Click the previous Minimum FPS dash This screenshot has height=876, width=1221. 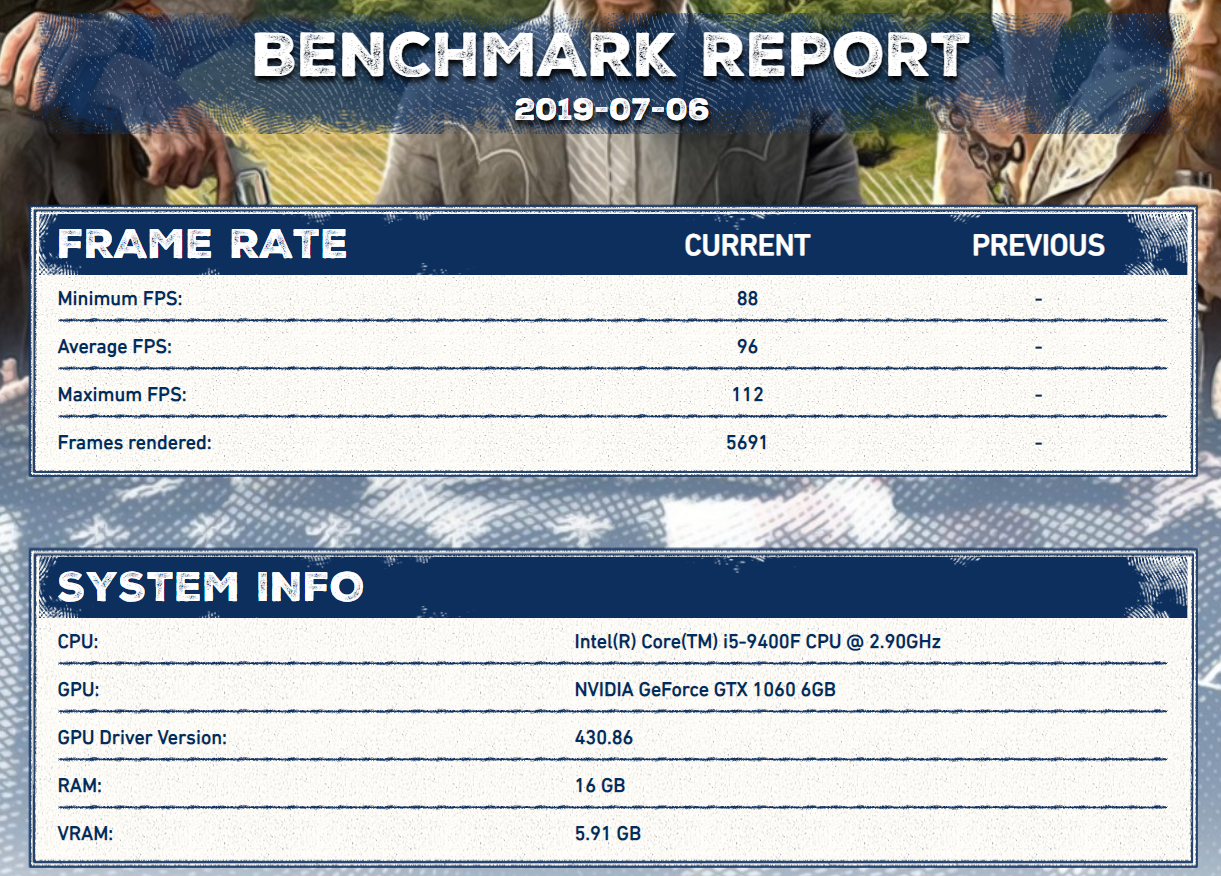pos(1039,299)
